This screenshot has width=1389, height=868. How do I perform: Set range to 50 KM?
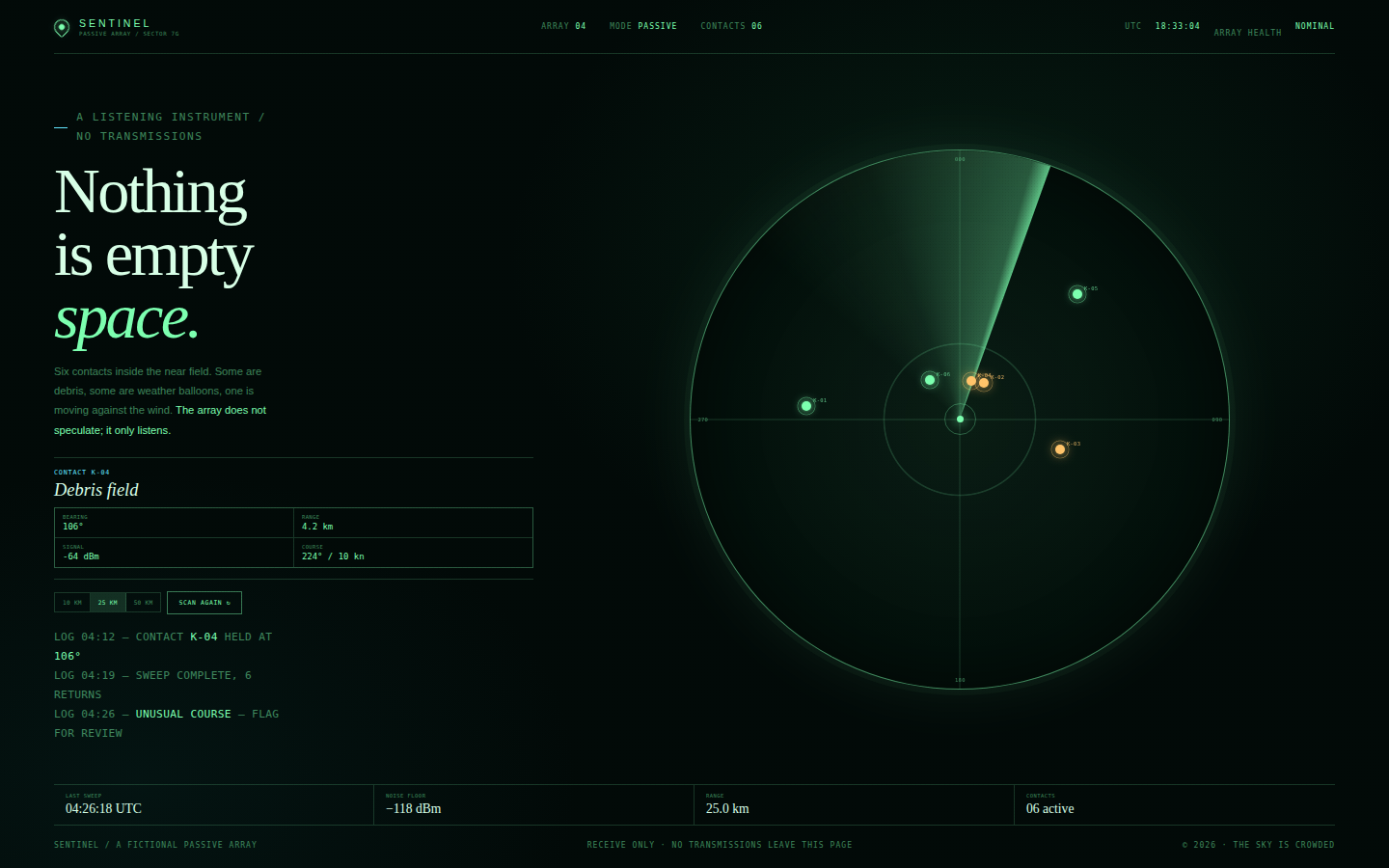coord(143,603)
